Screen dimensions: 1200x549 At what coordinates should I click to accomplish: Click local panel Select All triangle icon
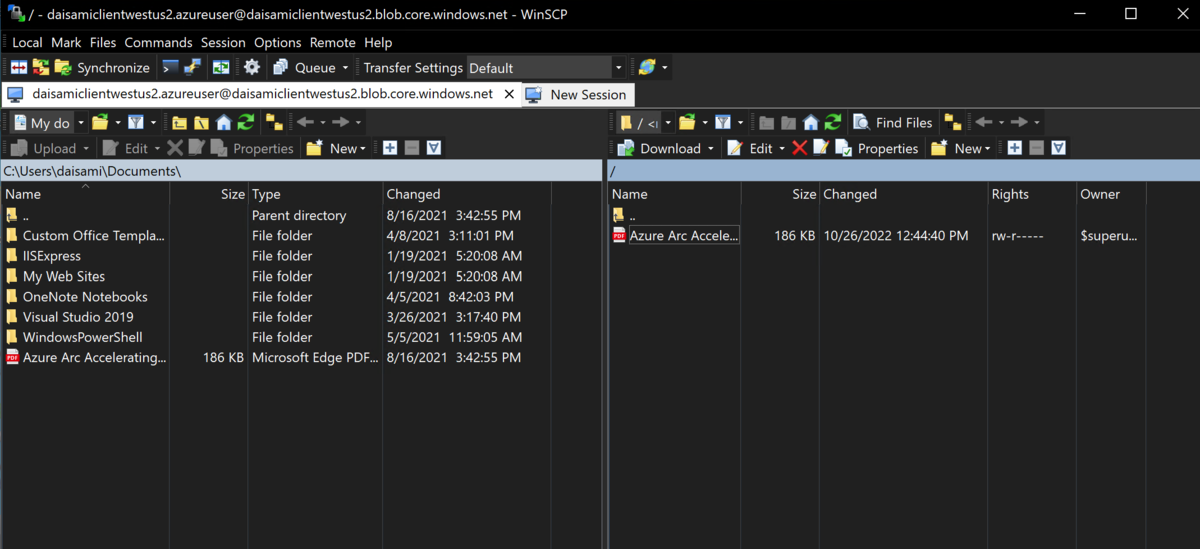434,148
